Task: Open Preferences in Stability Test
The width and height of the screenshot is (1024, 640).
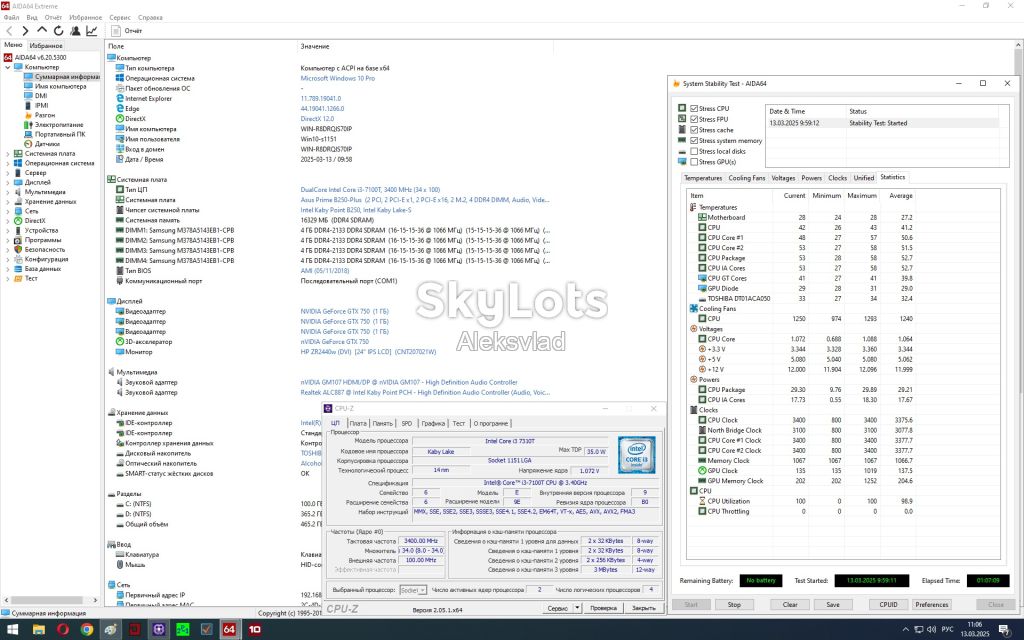Action: click(931, 605)
